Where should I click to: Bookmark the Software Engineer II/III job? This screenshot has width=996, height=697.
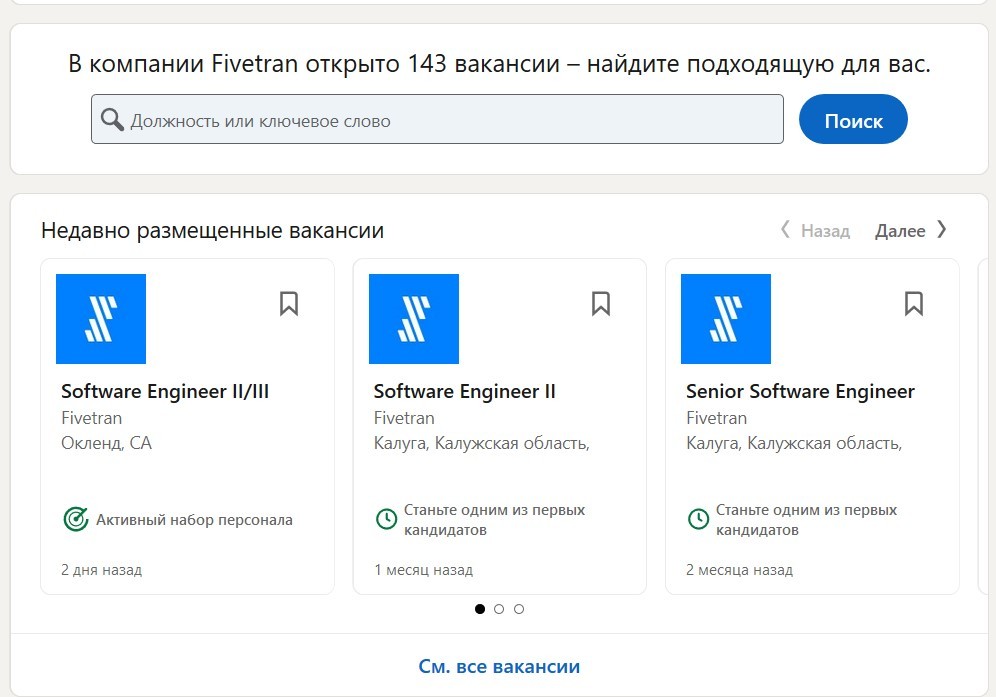point(289,303)
